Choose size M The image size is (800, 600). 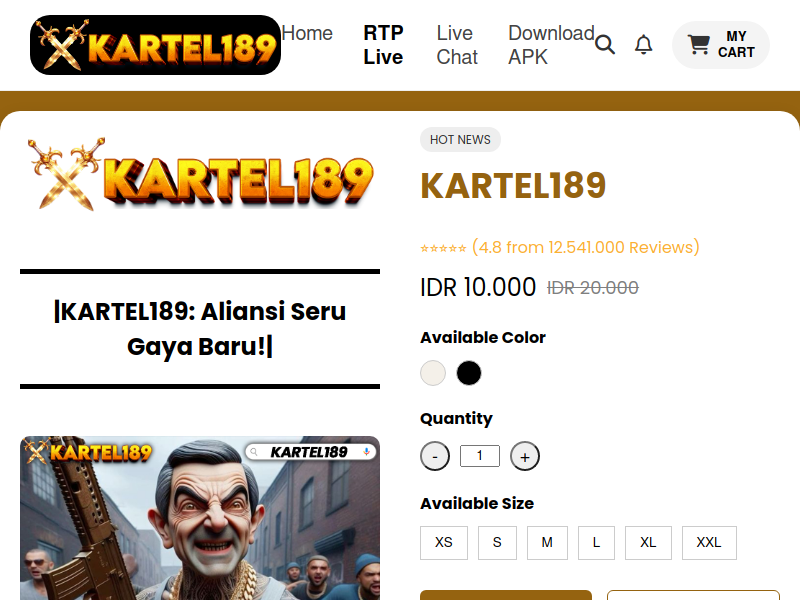click(547, 543)
